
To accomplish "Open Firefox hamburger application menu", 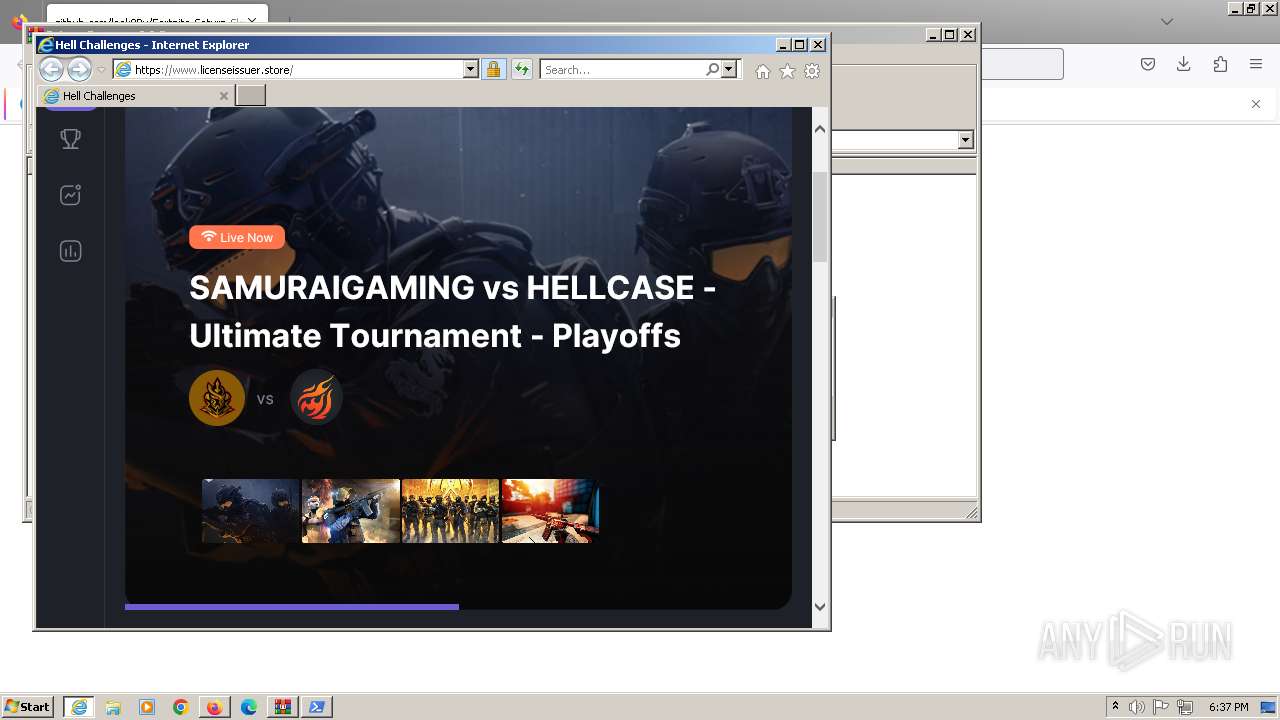I will click(1256, 64).
